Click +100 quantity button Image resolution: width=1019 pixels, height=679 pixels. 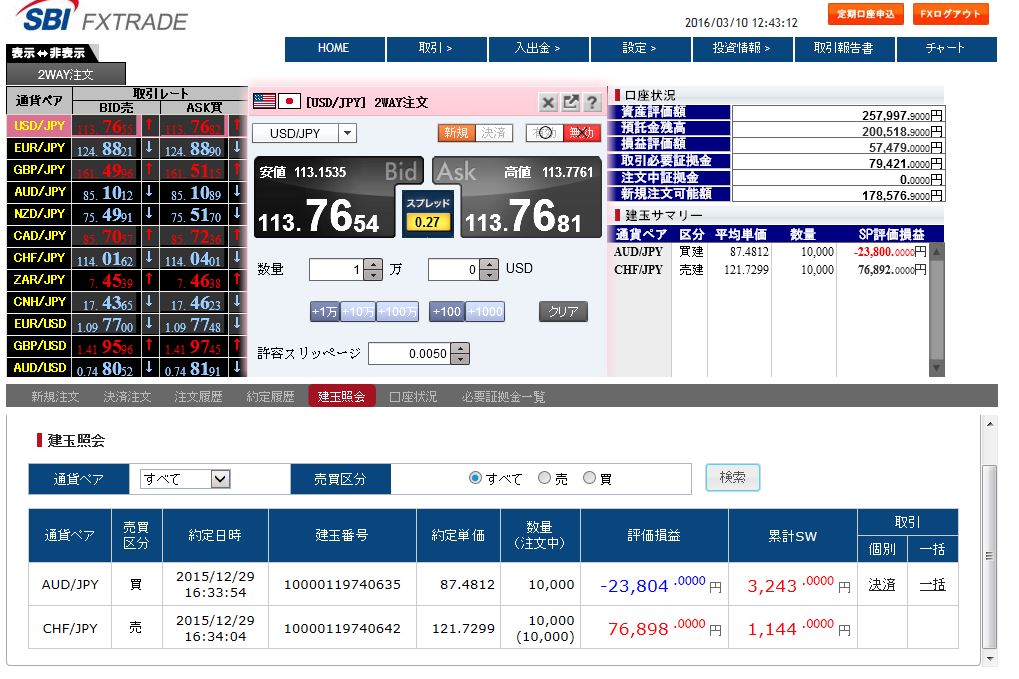447,312
